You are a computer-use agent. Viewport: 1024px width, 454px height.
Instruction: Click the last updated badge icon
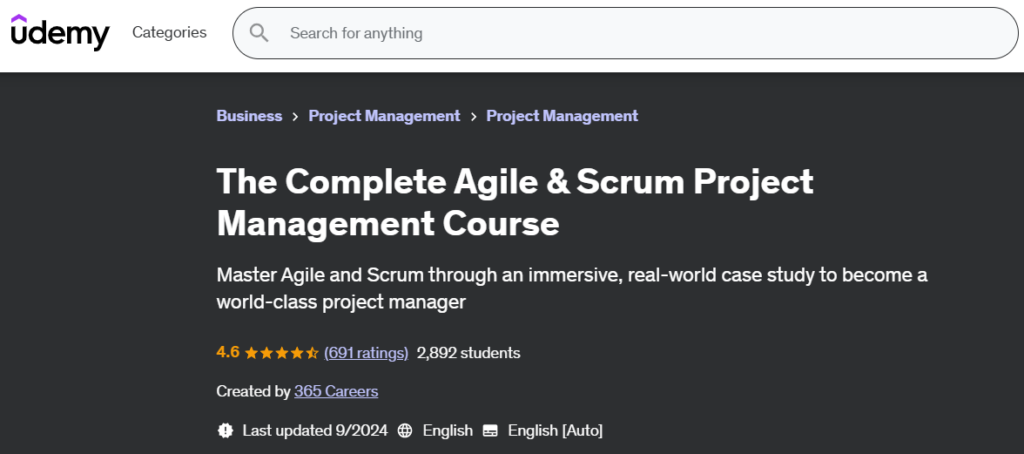[225, 430]
